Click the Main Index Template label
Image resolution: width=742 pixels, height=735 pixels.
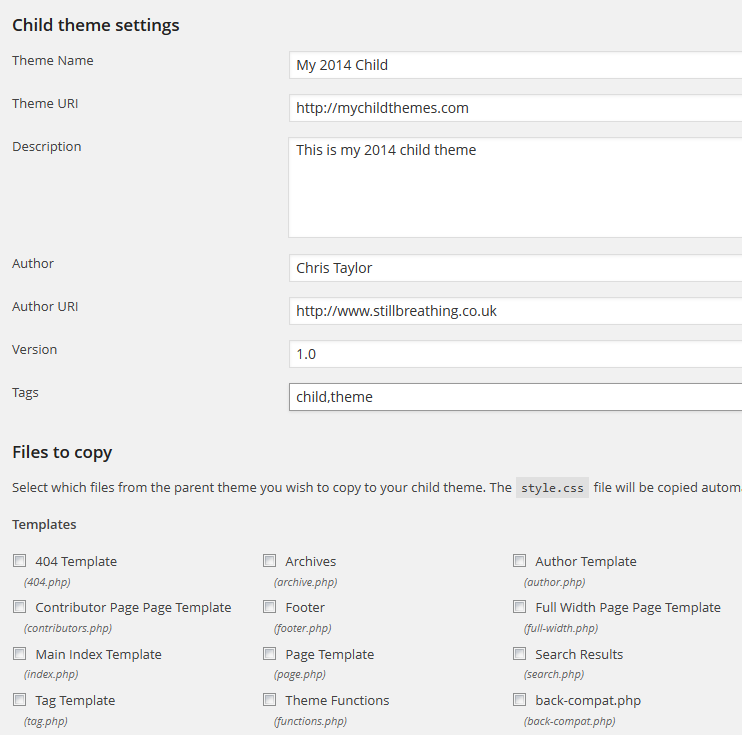pos(98,654)
